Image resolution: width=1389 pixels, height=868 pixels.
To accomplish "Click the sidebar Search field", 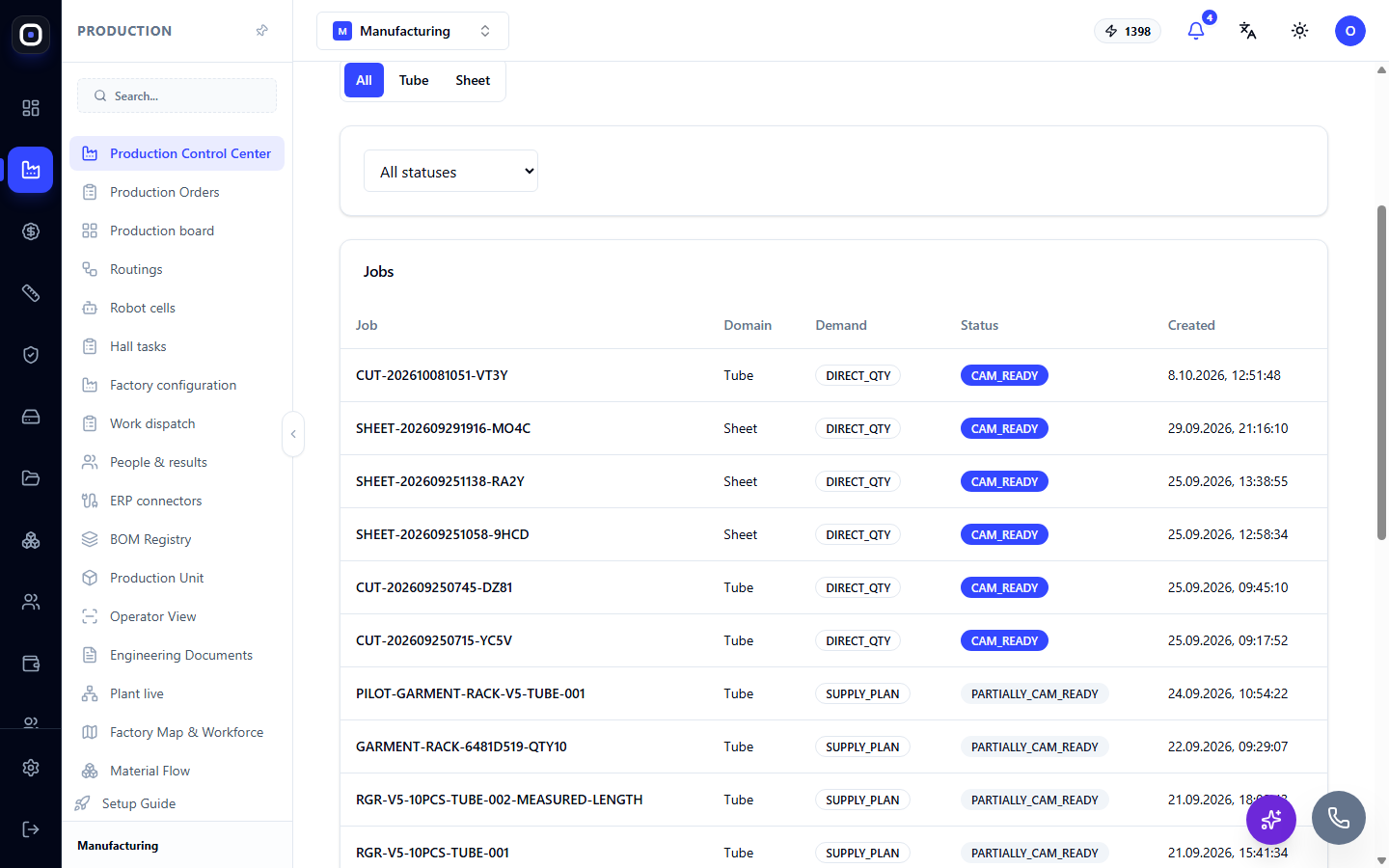I will click(x=177, y=95).
